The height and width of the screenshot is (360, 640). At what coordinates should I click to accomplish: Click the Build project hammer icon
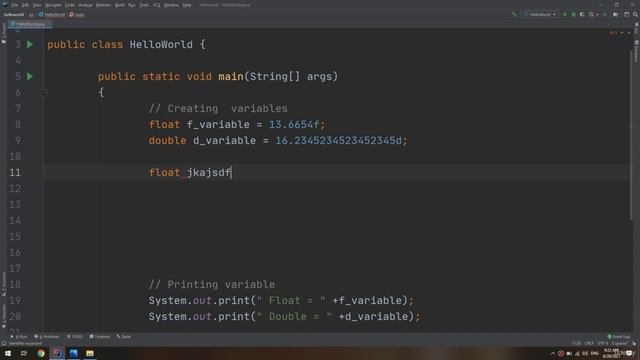click(x=514, y=14)
